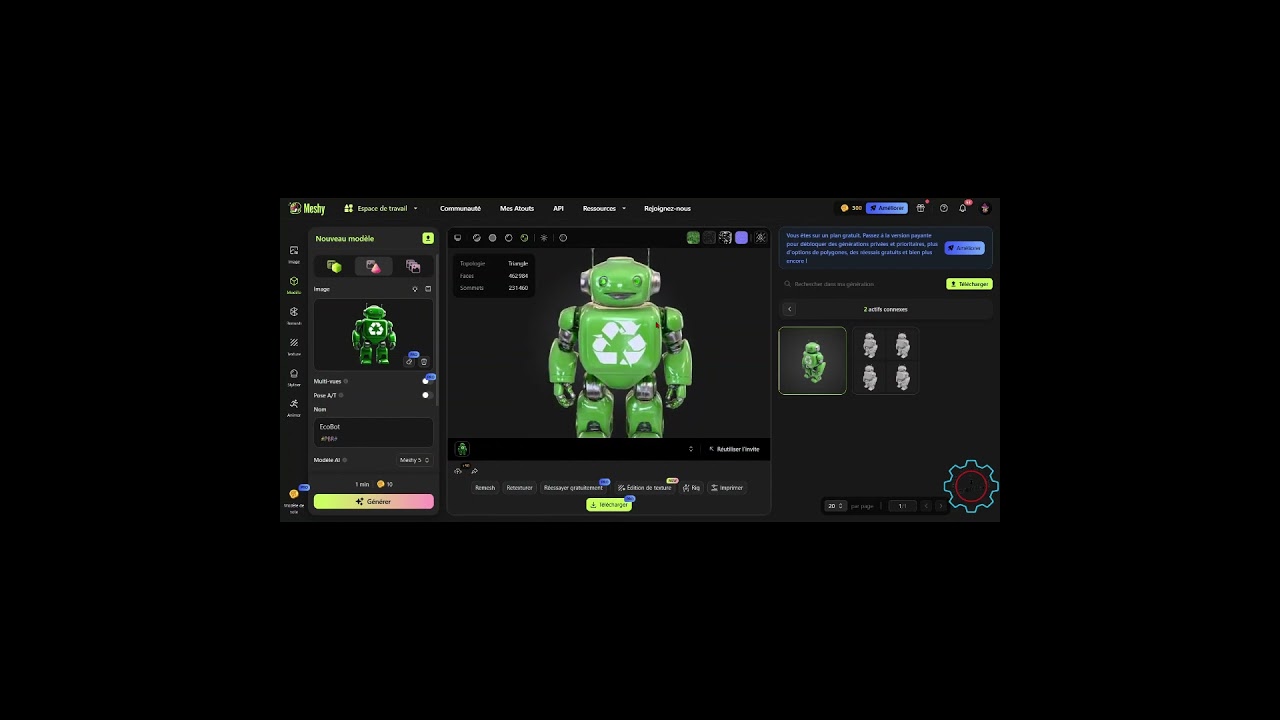Open the Modèle AI Meshy 5 dropdown
The image size is (1280, 720).
click(415, 460)
